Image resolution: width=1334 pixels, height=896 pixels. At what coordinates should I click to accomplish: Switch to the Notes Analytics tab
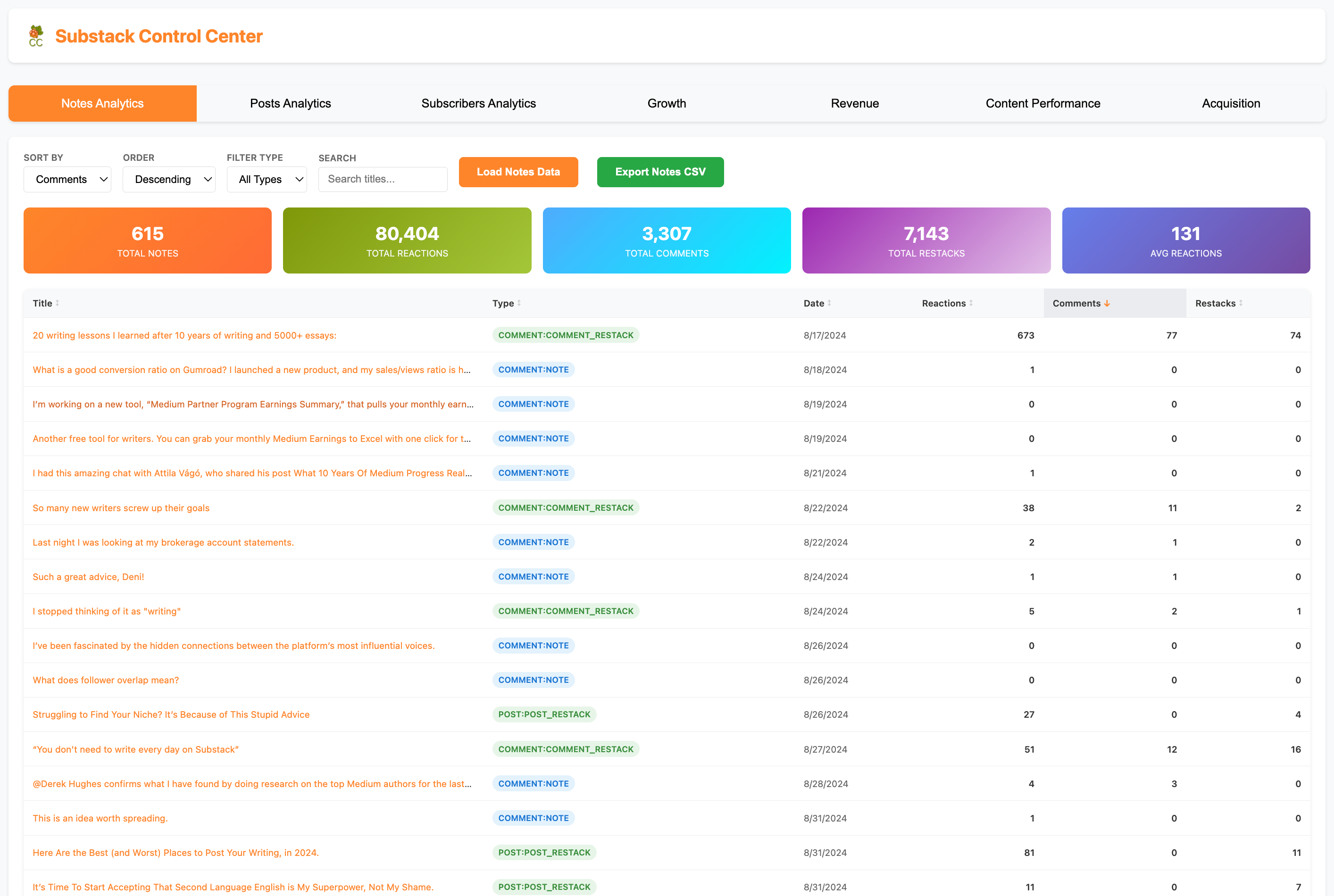(x=102, y=103)
